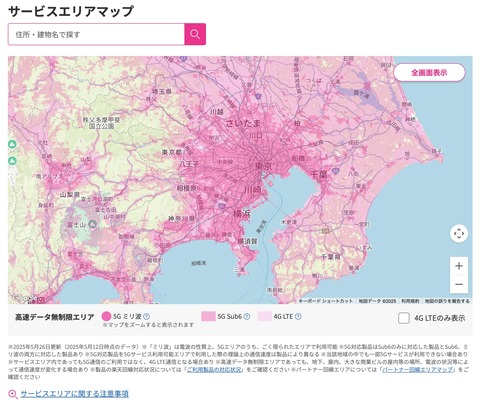
Task: Open full screen map display button
Action: pyautogui.click(x=429, y=72)
